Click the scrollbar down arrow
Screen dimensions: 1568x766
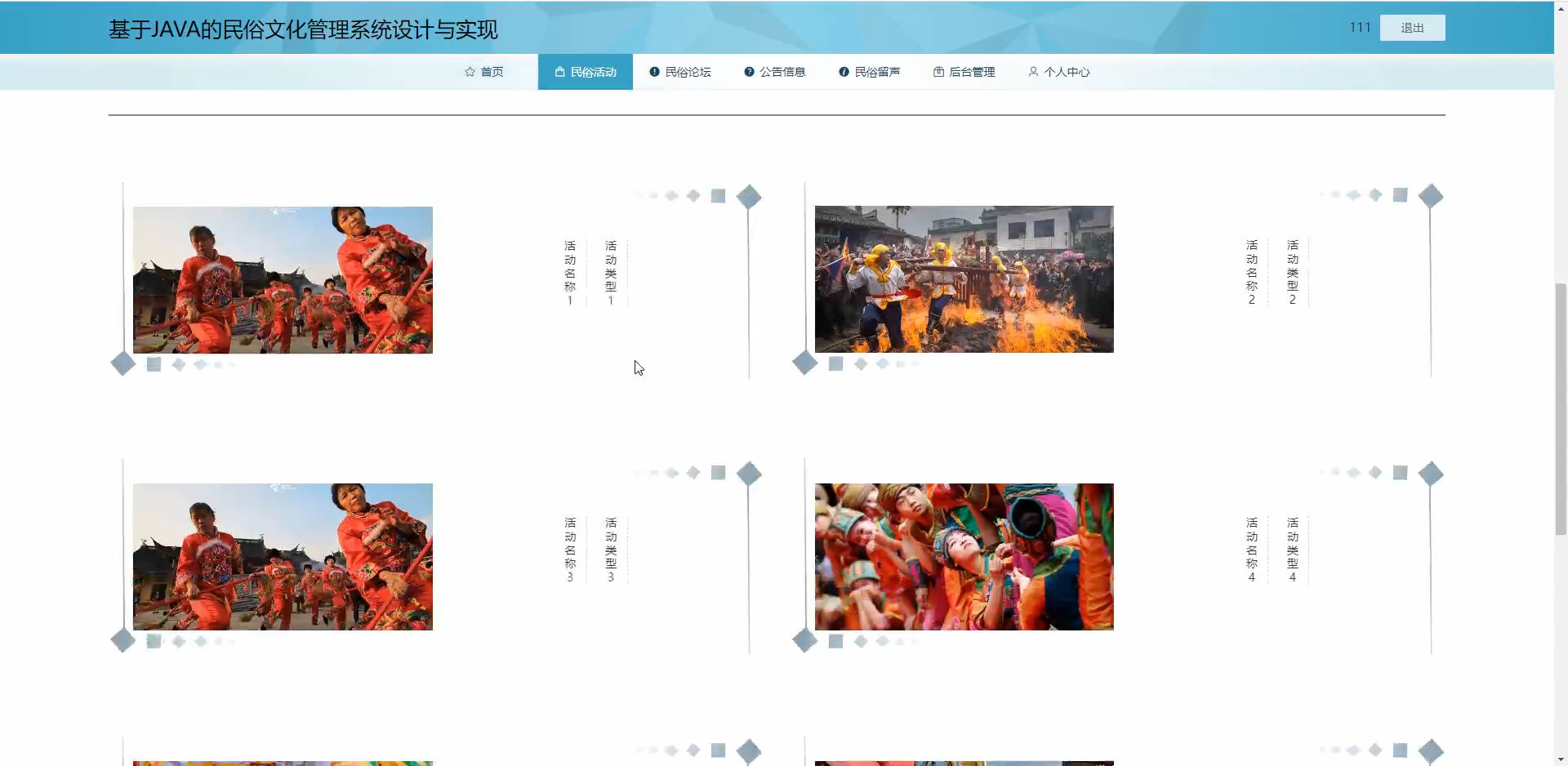coord(1561,759)
